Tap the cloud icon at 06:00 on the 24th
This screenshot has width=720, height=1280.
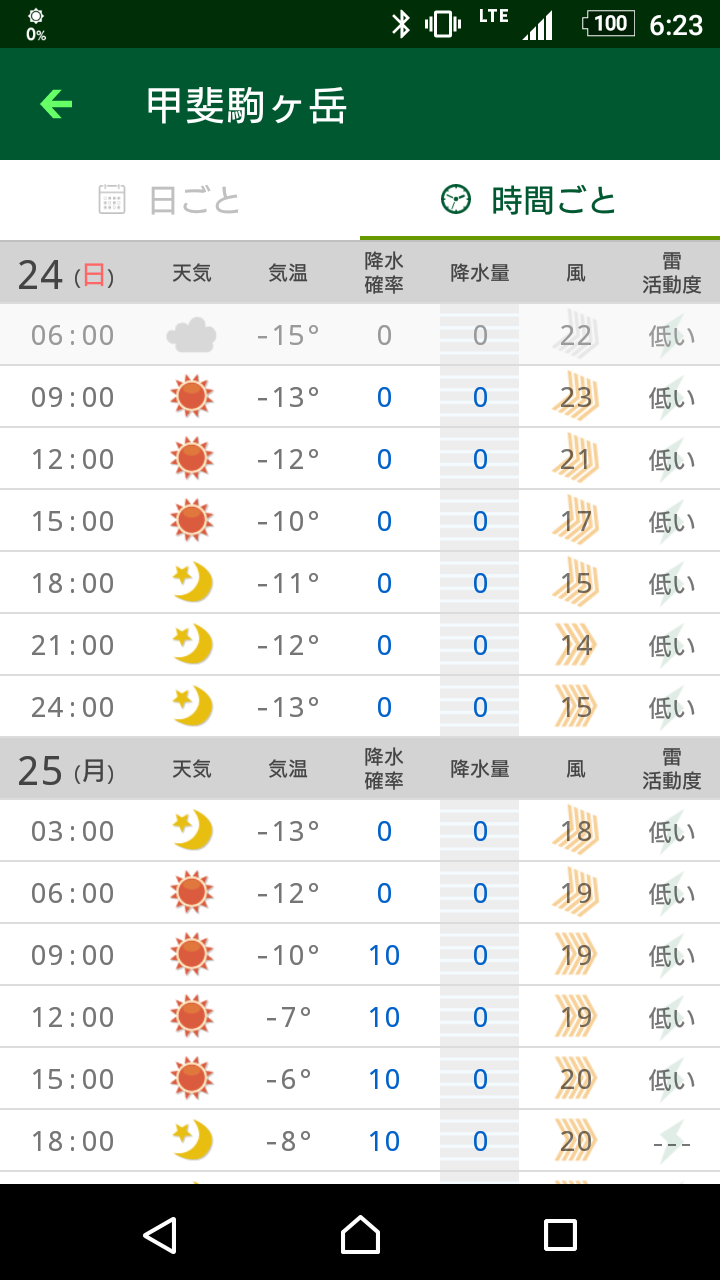point(191,335)
